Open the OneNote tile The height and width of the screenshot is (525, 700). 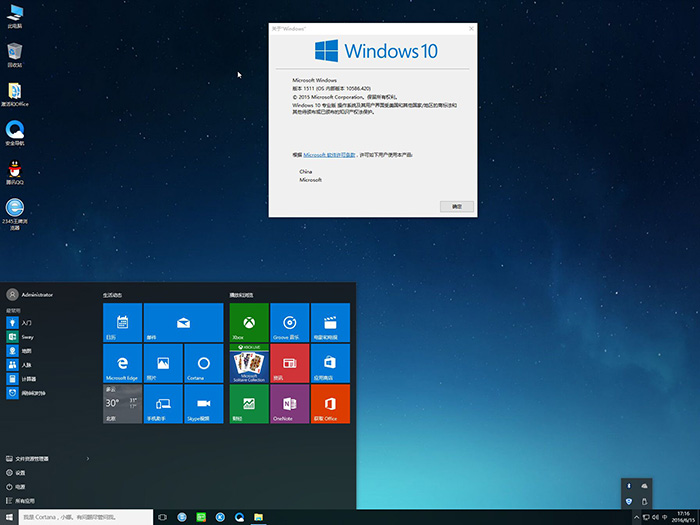click(x=290, y=403)
